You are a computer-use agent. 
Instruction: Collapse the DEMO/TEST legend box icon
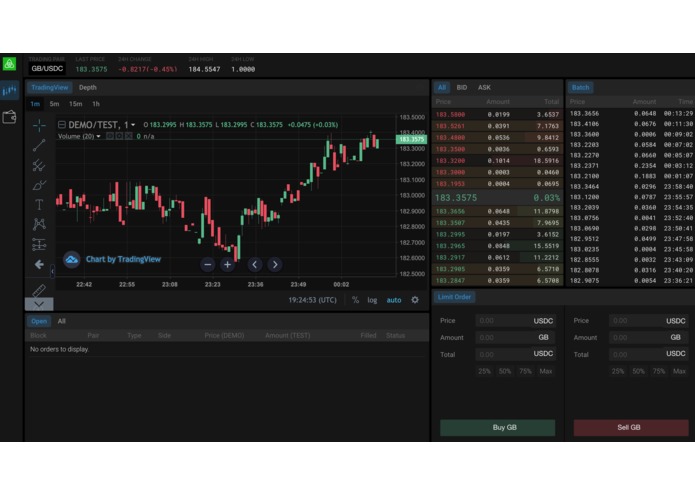tap(62, 125)
